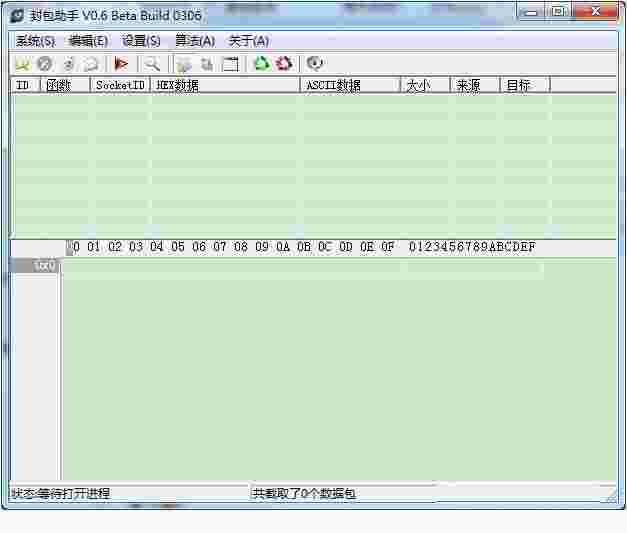Click the hex offset header 05
The width and height of the screenshot is (627, 533).
point(178,247)
